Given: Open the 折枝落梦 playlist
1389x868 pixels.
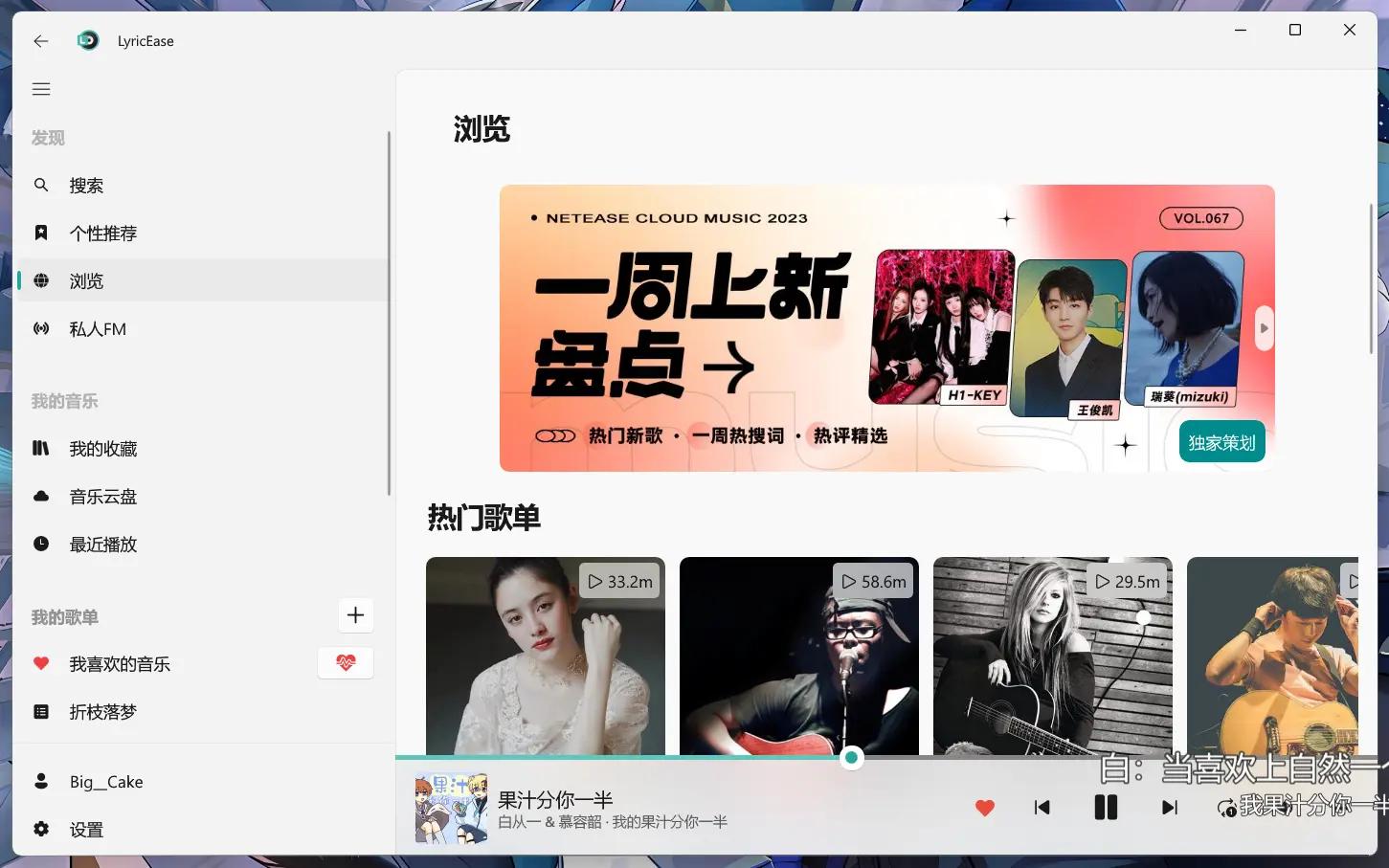Looking at the screenshot, I should [x=102, y=712].
